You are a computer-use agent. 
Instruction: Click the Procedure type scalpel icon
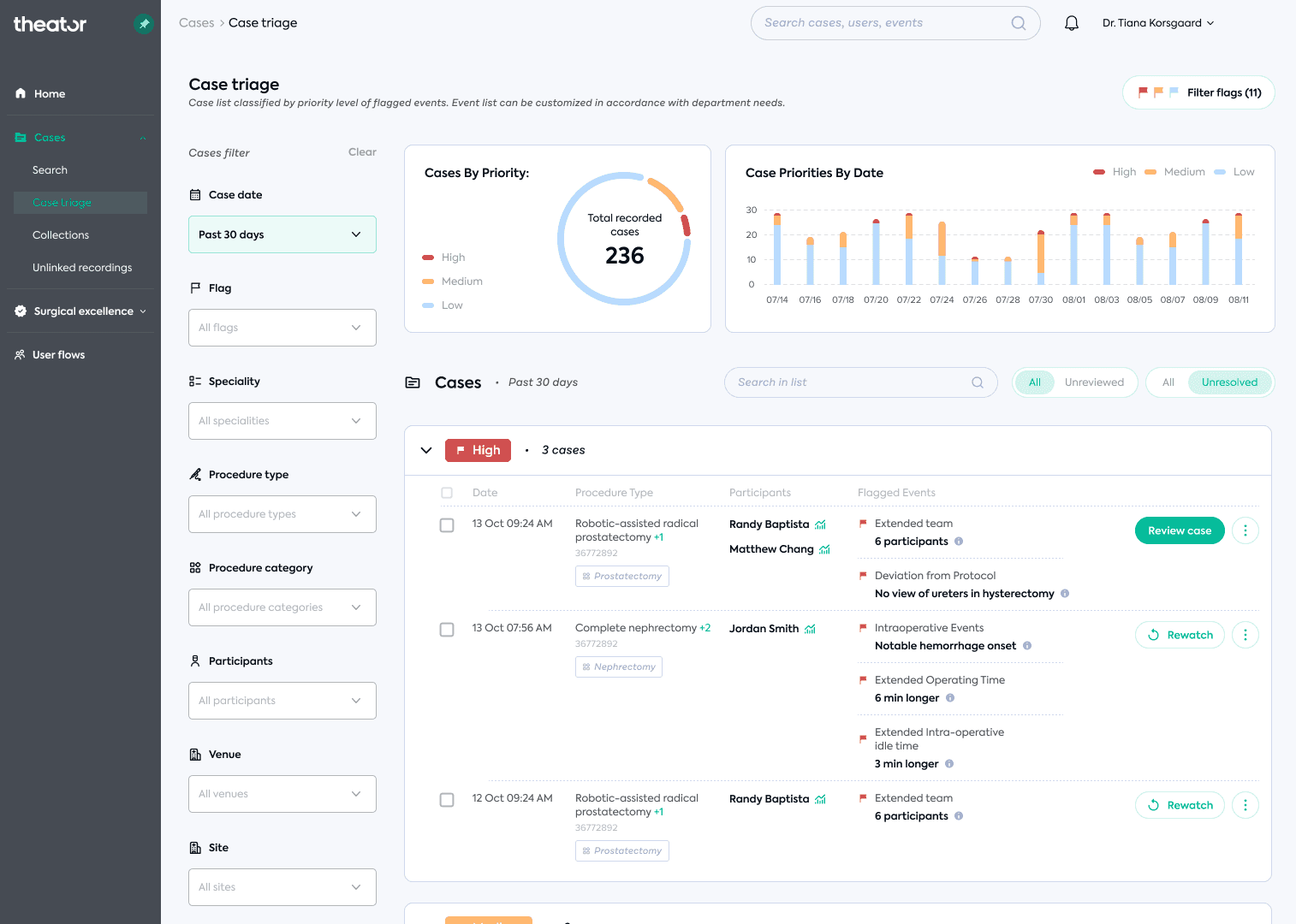pos(195,475)
